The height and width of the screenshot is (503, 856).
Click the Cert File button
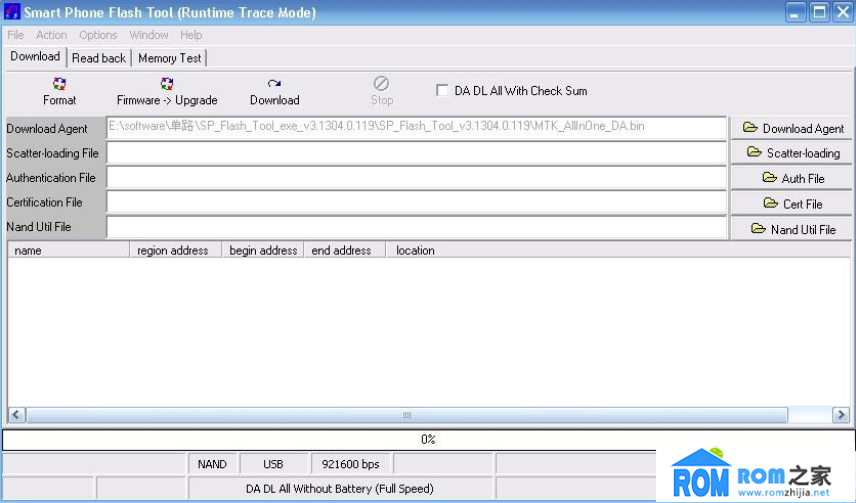tap(792, 204)
